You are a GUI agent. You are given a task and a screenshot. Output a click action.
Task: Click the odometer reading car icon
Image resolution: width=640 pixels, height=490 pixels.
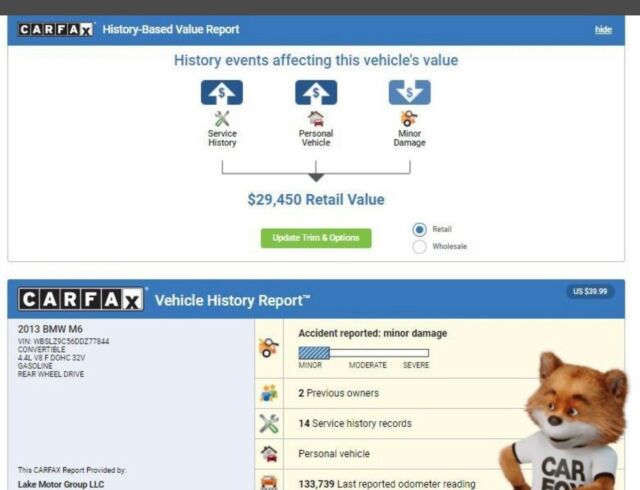(269, 483)
